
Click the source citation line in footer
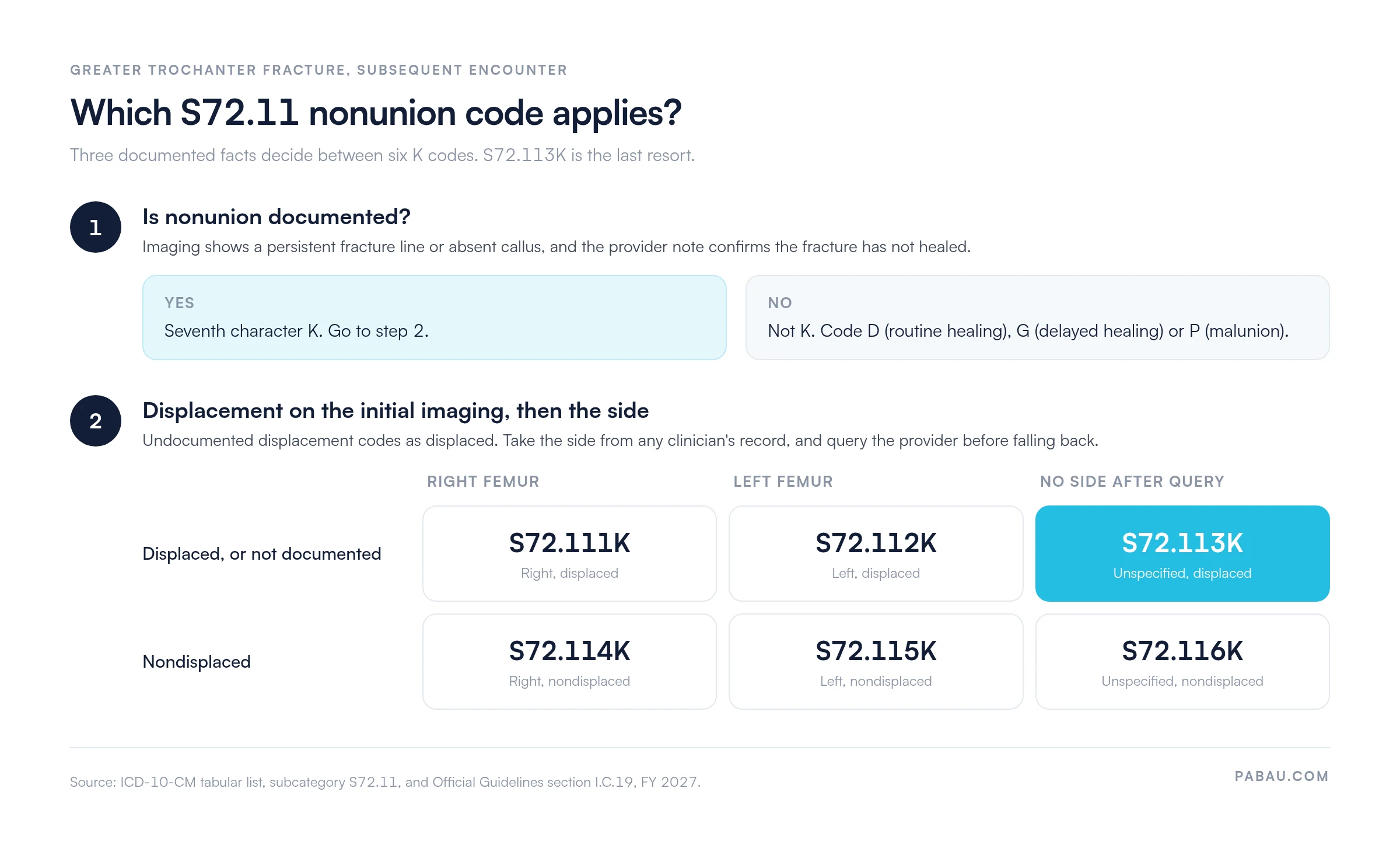click(x=385, y=782)
